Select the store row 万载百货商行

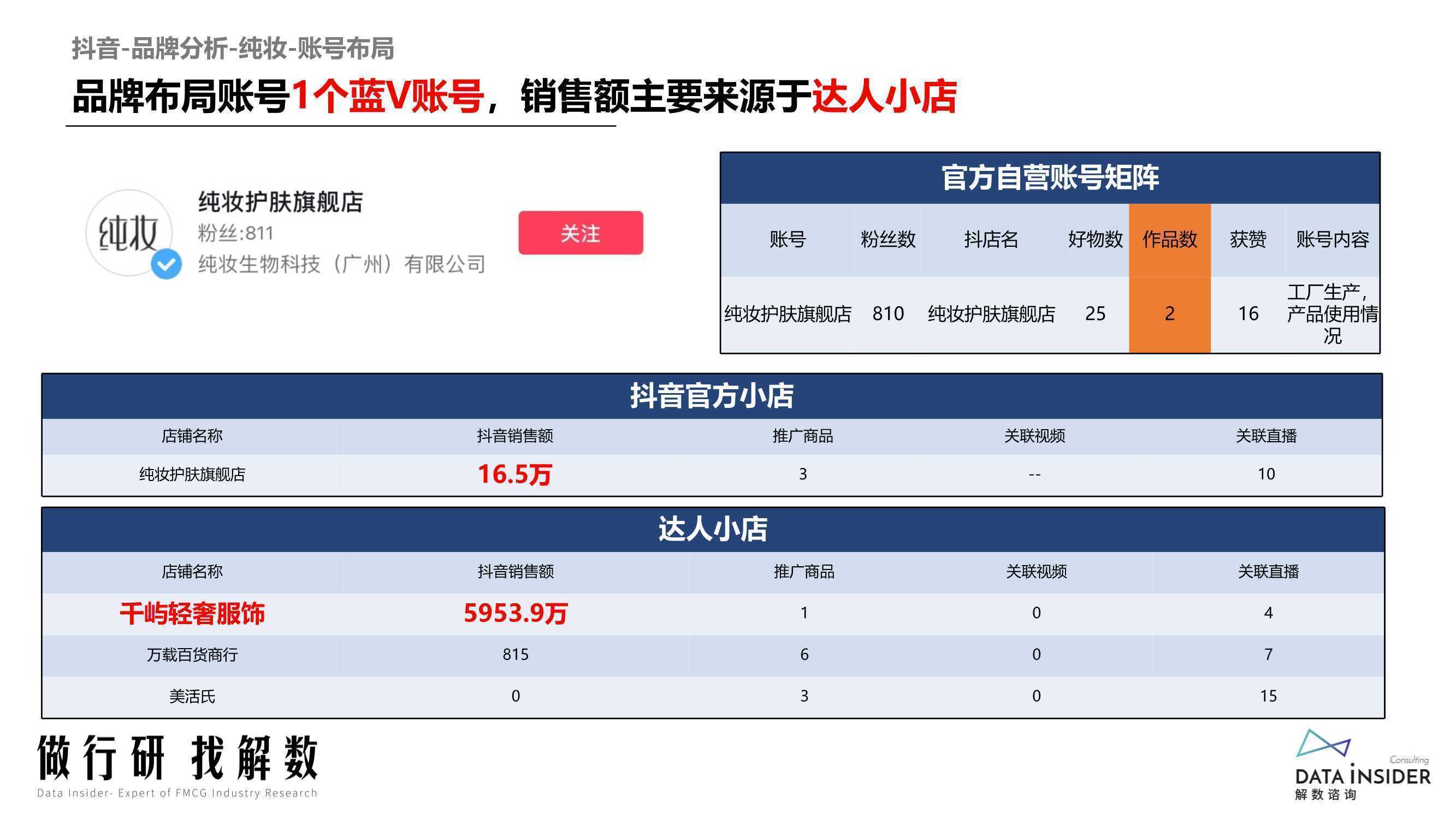click(x=713, y=655)
